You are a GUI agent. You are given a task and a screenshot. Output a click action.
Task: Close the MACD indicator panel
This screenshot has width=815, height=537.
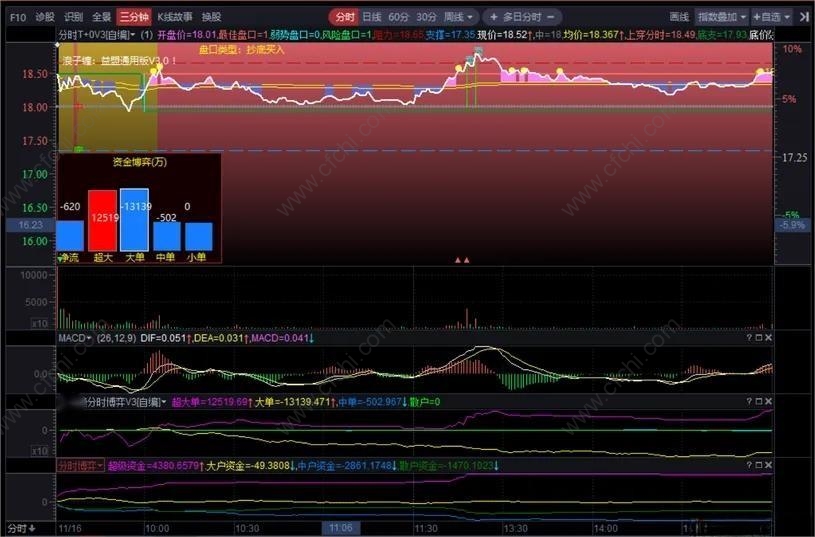(768, 338)
